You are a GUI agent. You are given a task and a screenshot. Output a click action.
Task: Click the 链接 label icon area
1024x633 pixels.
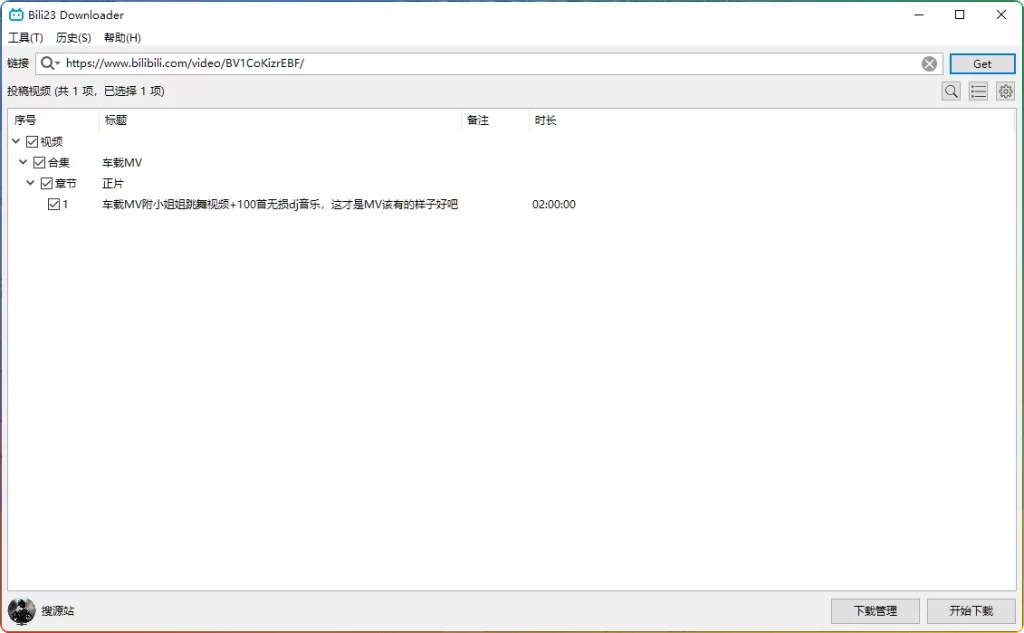pos(16,63)
